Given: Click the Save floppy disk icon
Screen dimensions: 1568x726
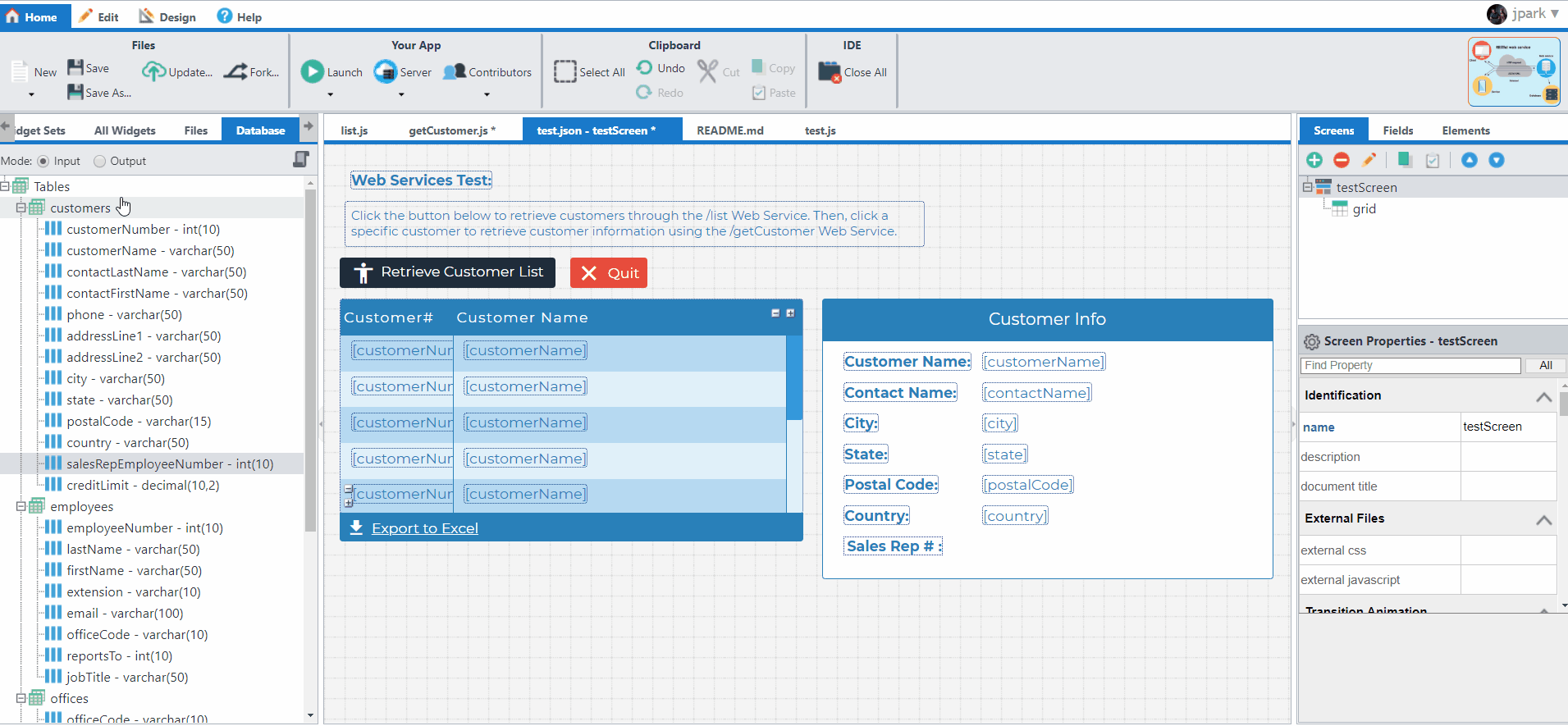Looking at the screenshot, I should coord(75,67).
